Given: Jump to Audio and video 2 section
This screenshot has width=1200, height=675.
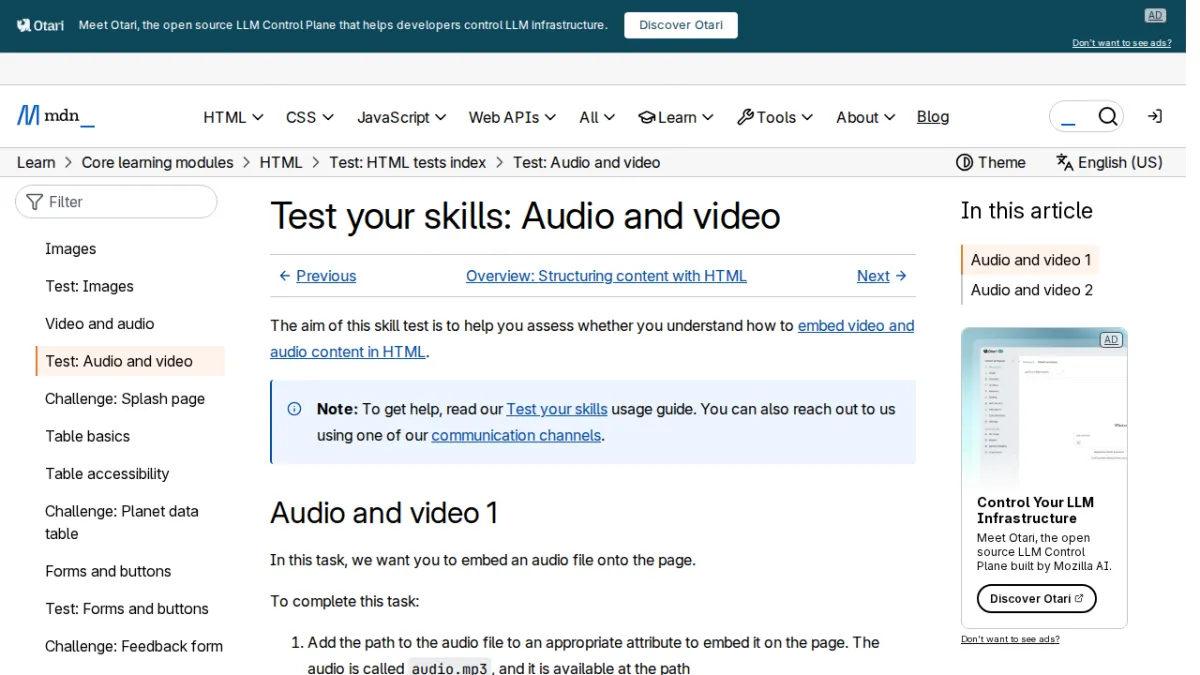Looking at the screenshot, I should point(1031,290).
